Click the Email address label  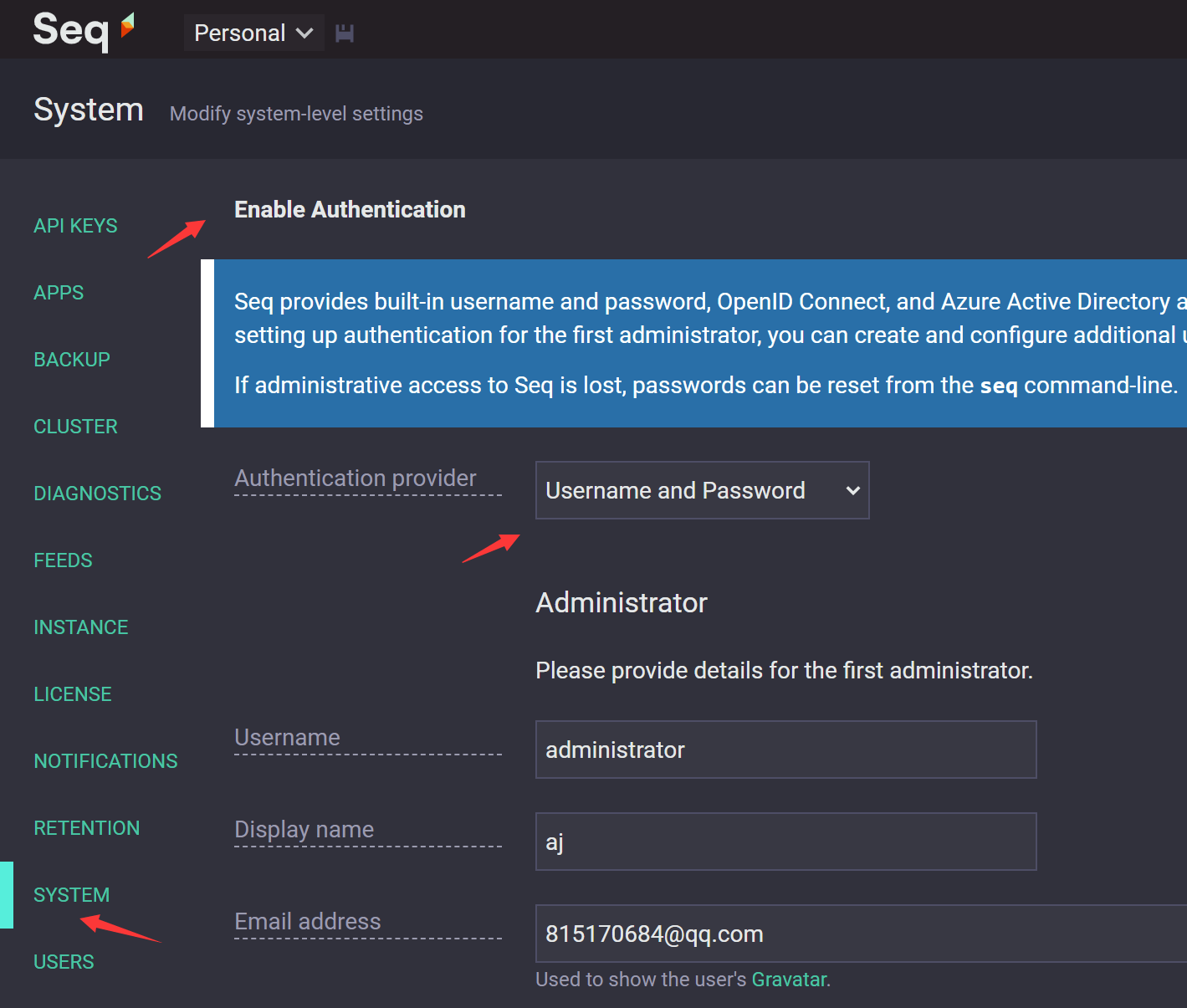(308, 921)
